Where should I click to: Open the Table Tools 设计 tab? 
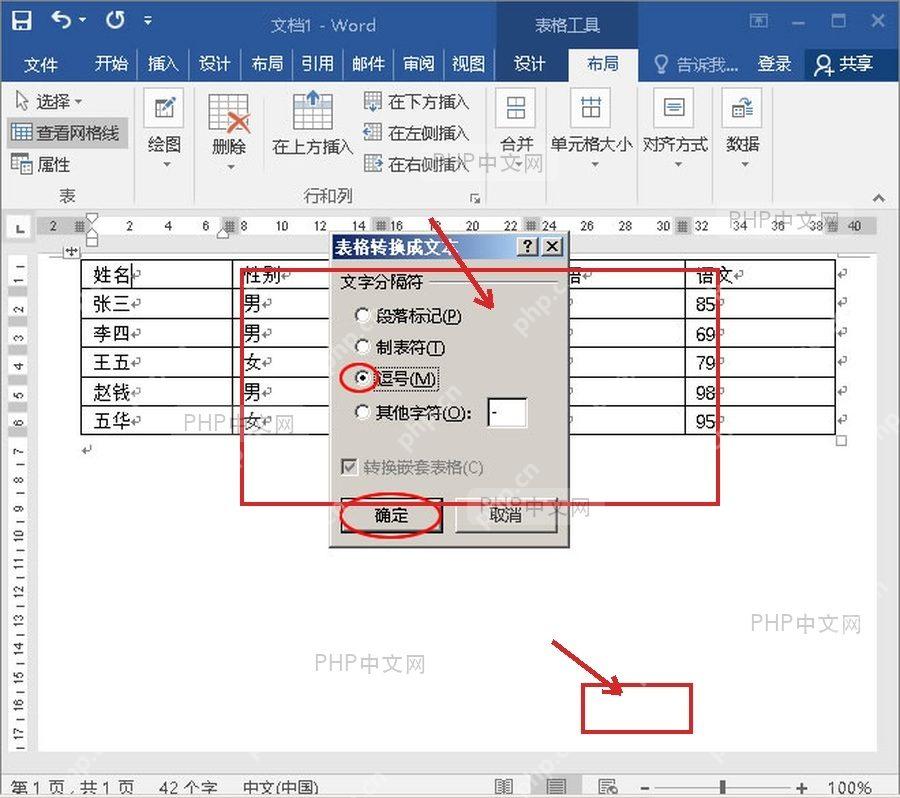529,64
